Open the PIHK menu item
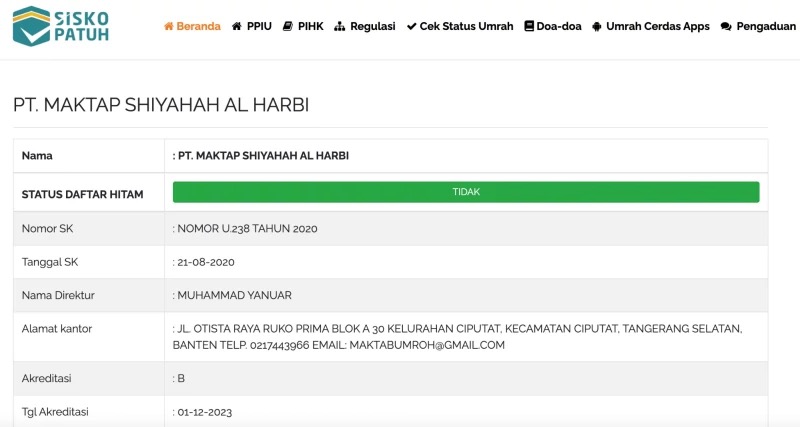 [311, 26]
